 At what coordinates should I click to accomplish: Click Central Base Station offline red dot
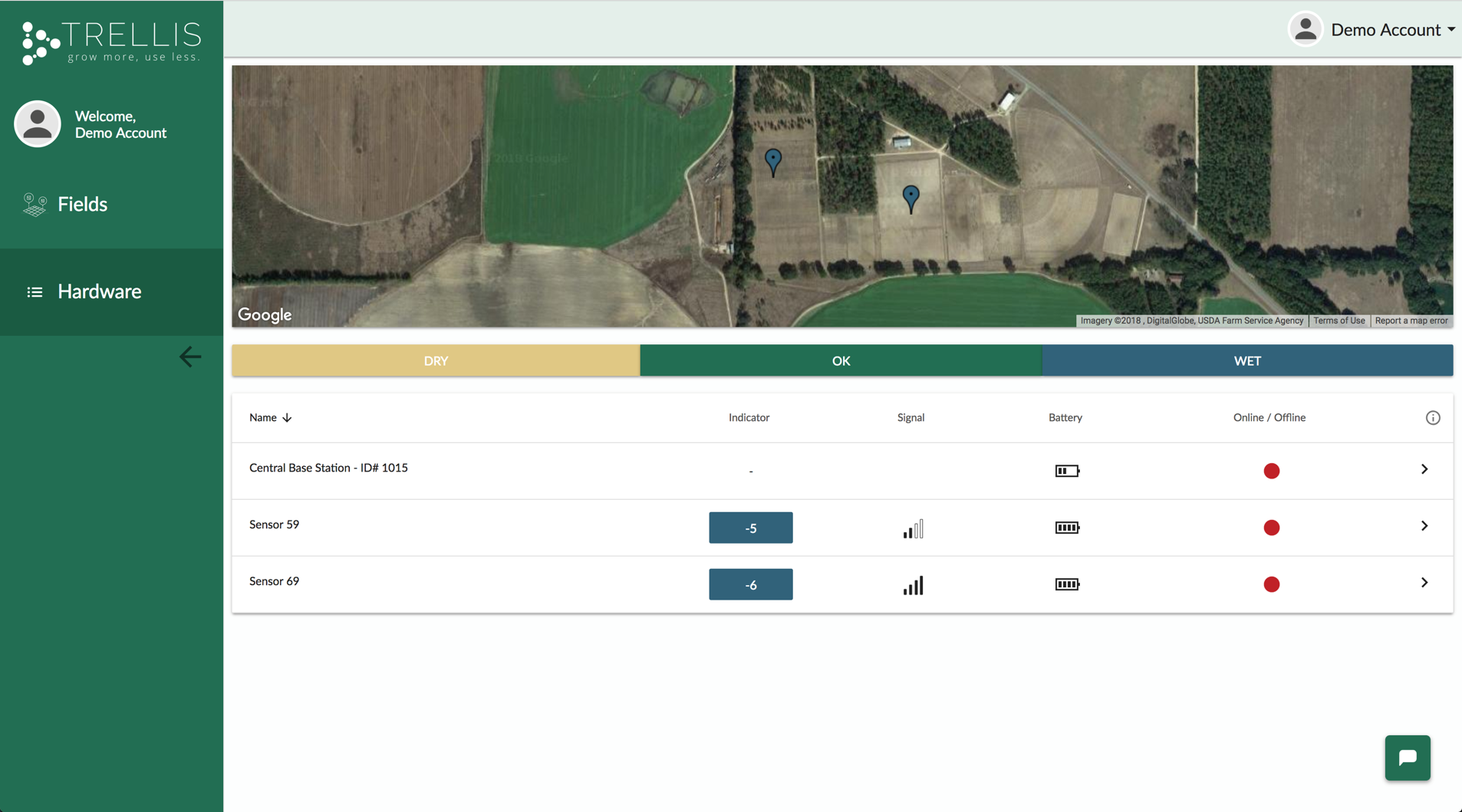coord(1271,471)
